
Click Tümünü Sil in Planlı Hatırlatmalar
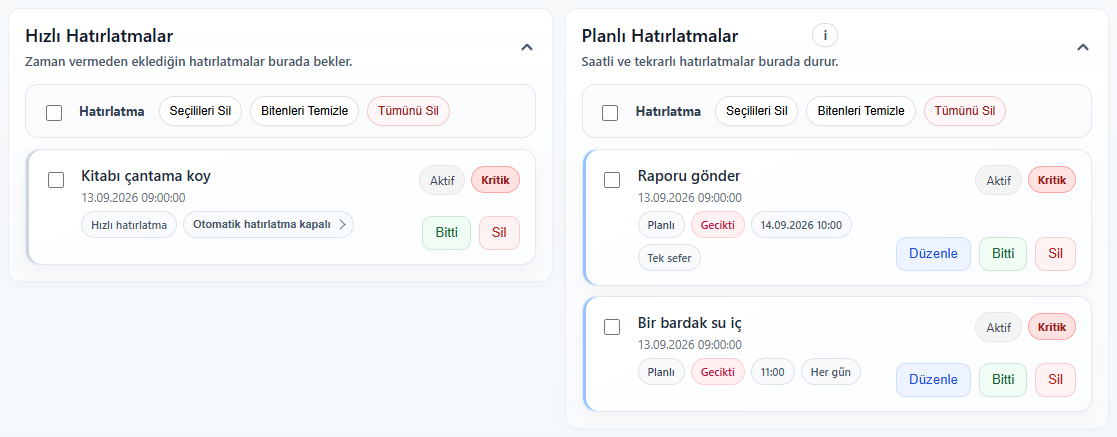pyautogui.click(x=965, y=111)
